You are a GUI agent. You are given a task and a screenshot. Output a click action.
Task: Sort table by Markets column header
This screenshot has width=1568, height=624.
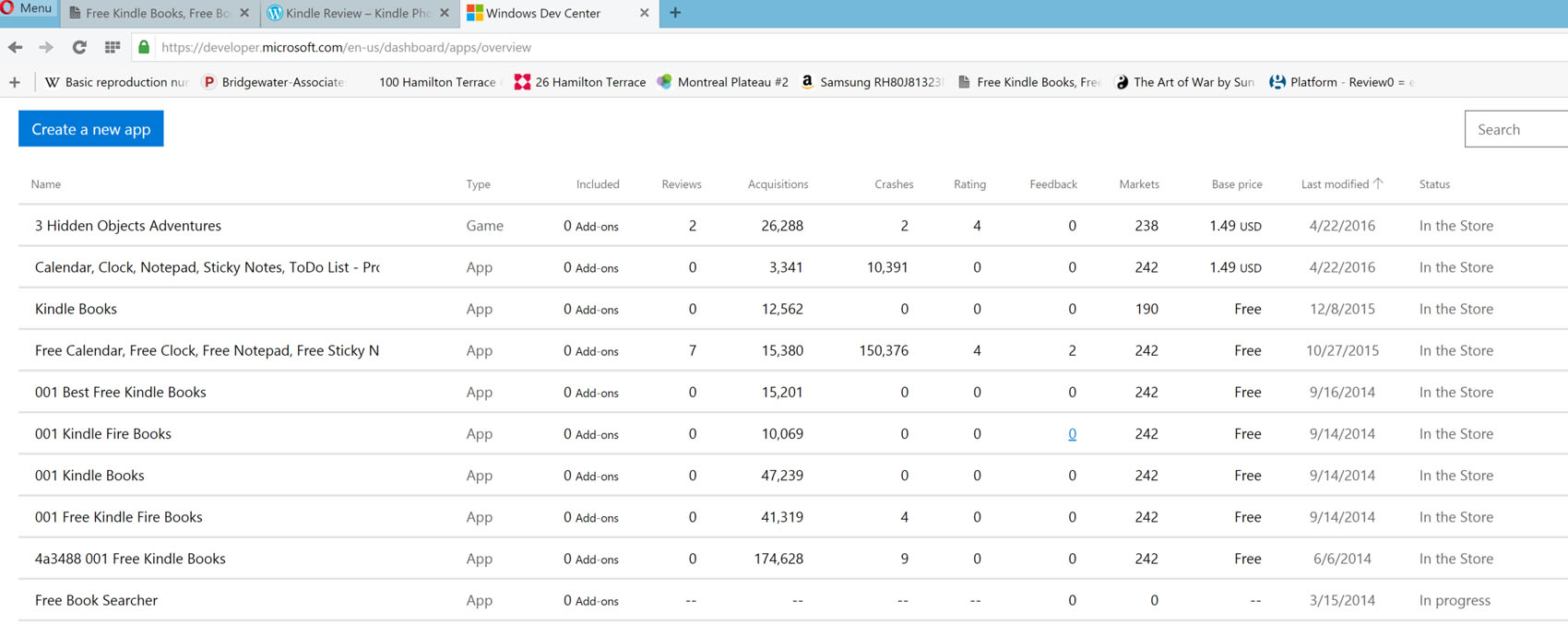pyautogui.click(x=1139, y=184)
